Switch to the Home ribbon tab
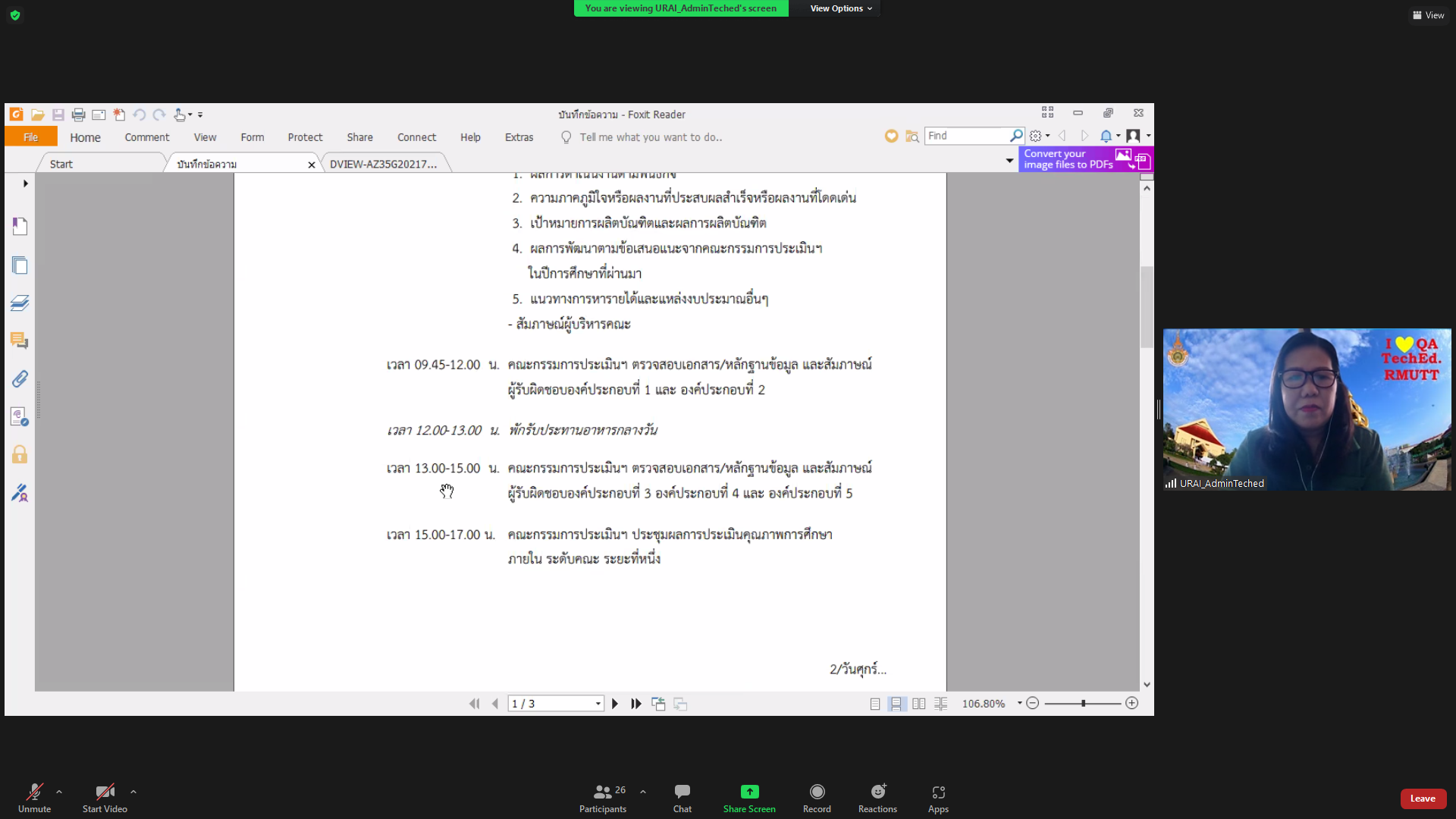Image resolution: width=1456 pixels, height=819 pixels. [85, 137]
